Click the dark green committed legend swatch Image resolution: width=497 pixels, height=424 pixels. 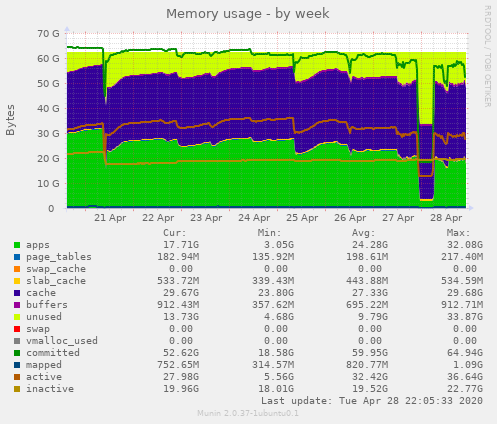point(17,353)
